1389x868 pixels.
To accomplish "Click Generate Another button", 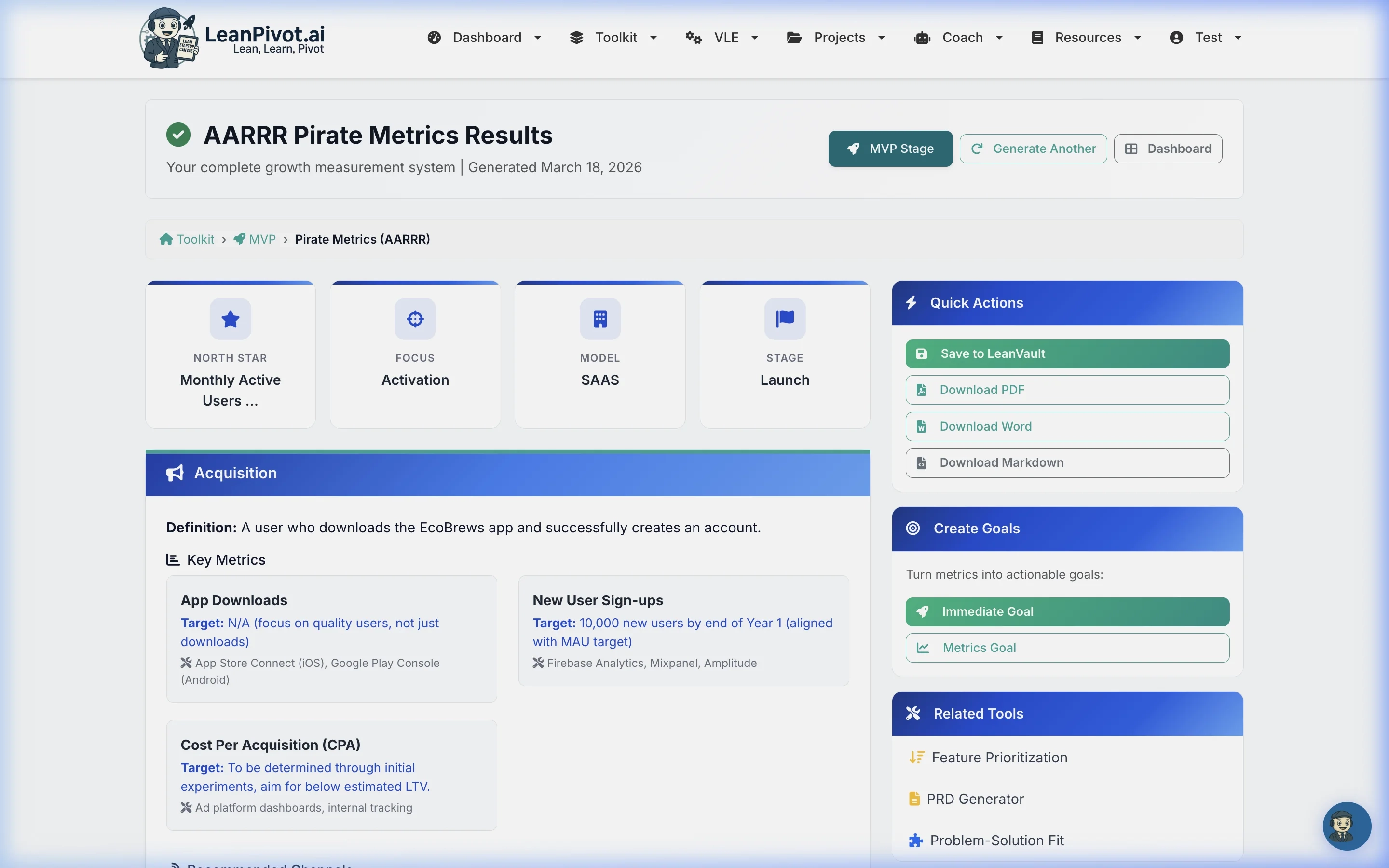I will click(1033, 149).
